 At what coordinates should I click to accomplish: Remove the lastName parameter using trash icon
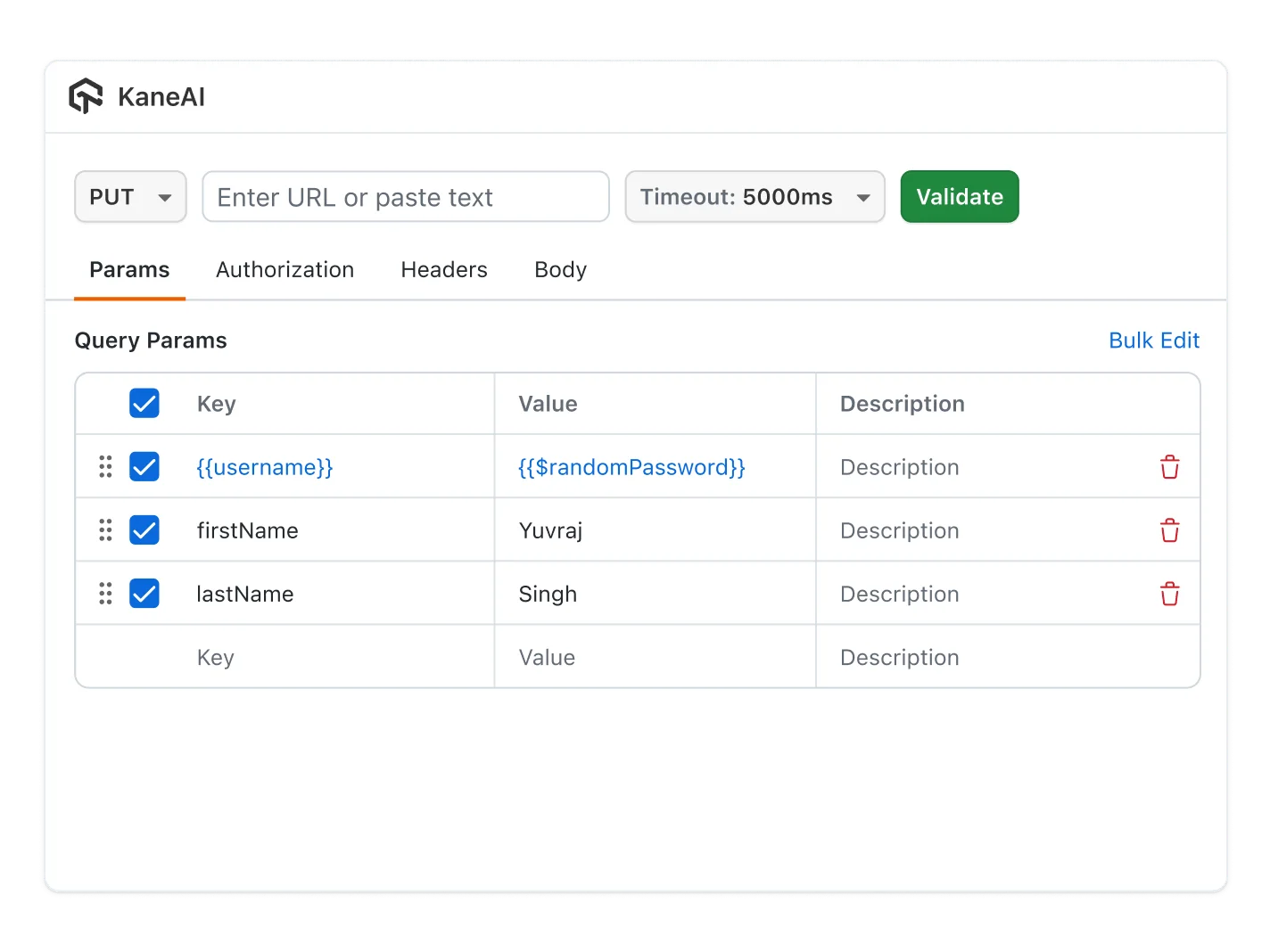(1169, 593)
